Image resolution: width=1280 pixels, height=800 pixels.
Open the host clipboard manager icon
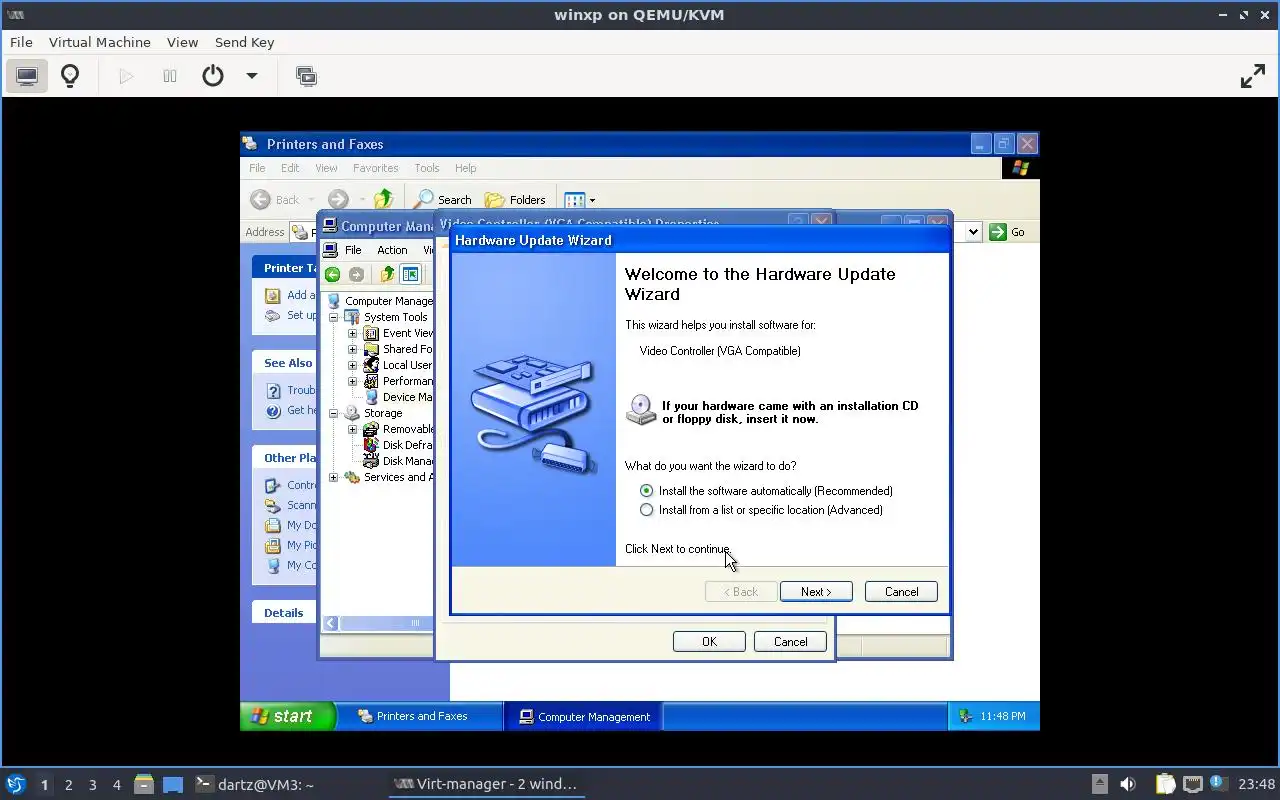tap(1166, 784)
